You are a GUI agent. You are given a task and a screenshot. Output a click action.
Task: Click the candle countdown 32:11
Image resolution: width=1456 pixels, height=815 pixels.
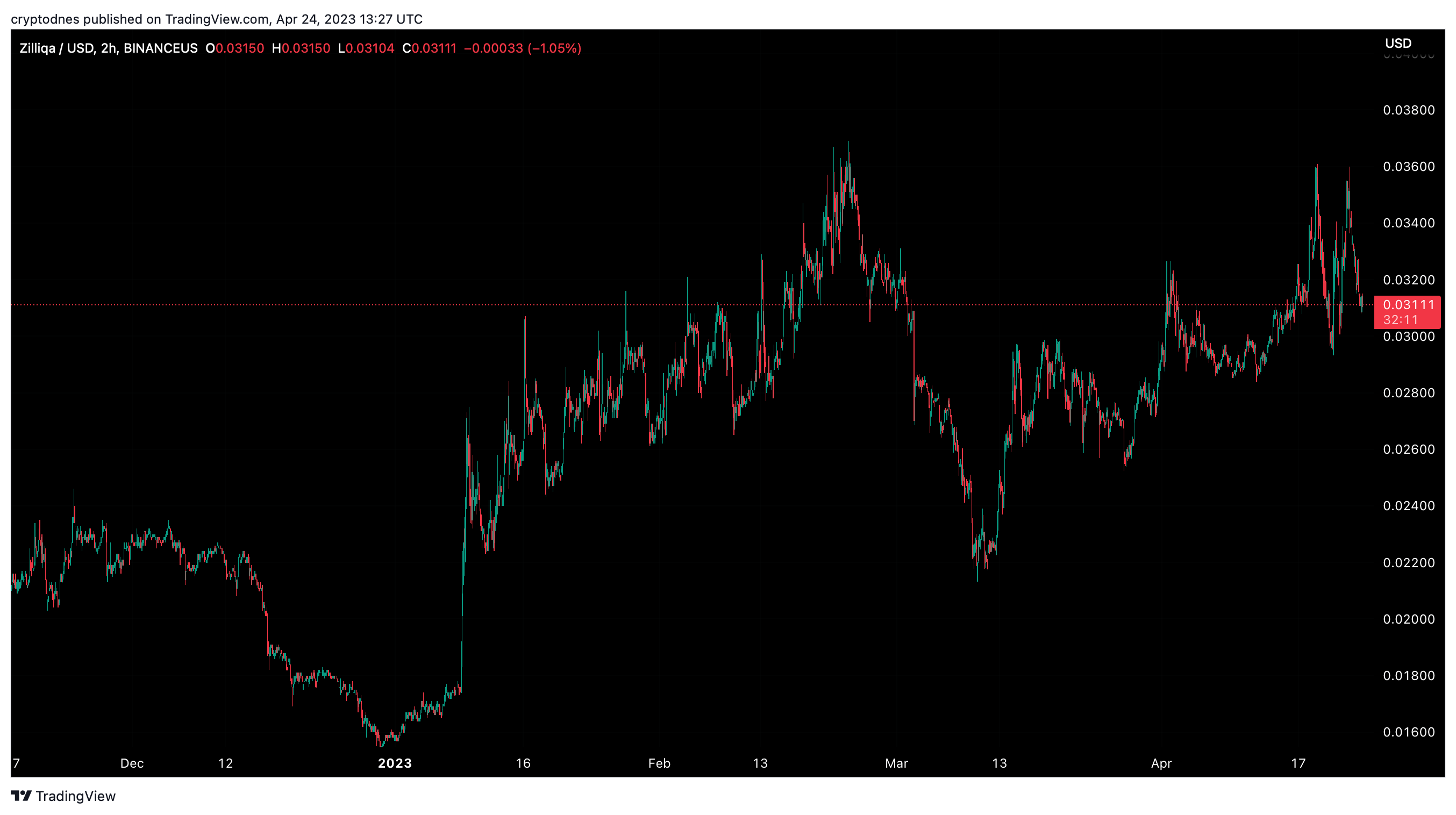[x=1401, y=320]
